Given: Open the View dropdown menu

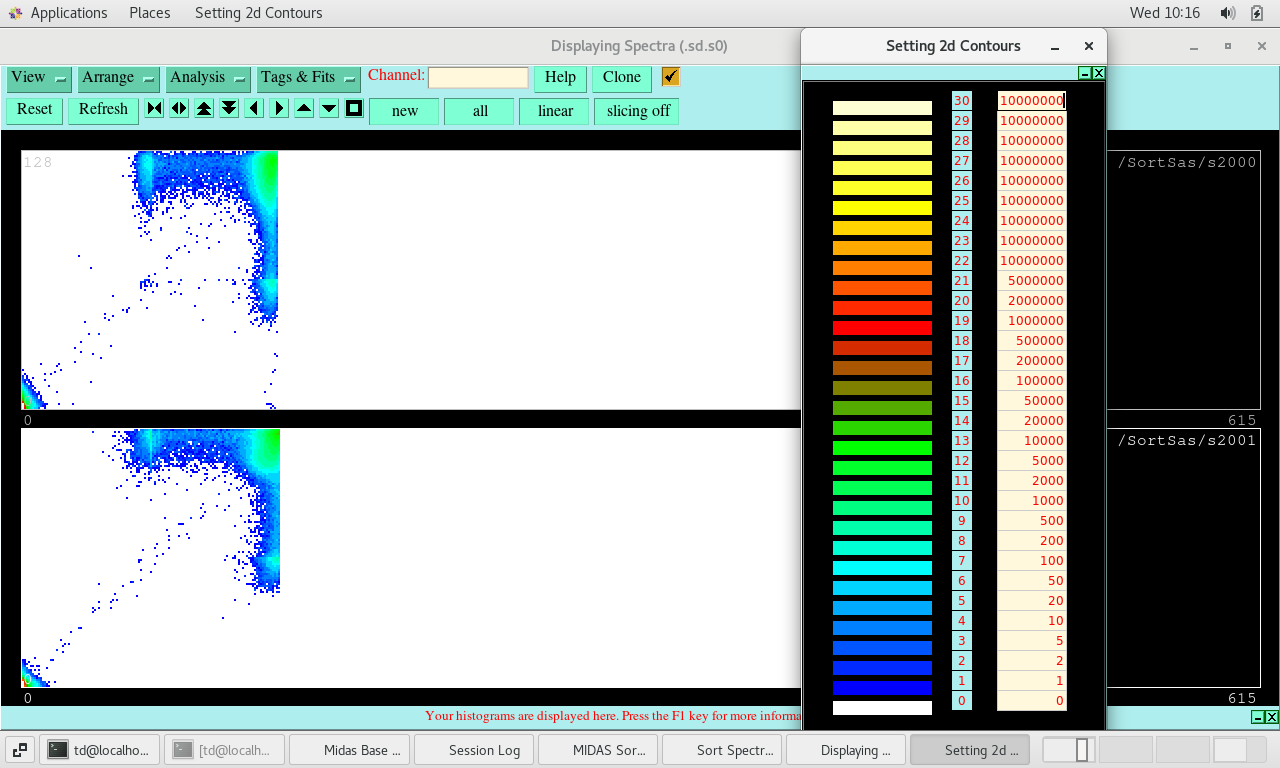Looking at the screenshot, I should click(39, 78).
